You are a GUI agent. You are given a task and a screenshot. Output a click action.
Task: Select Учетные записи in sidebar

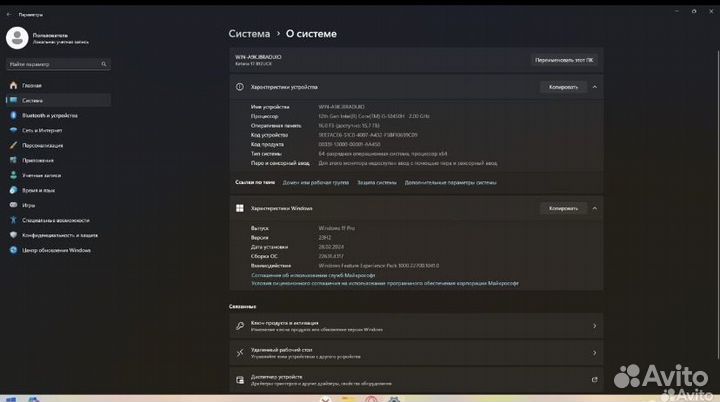point(42,175)
